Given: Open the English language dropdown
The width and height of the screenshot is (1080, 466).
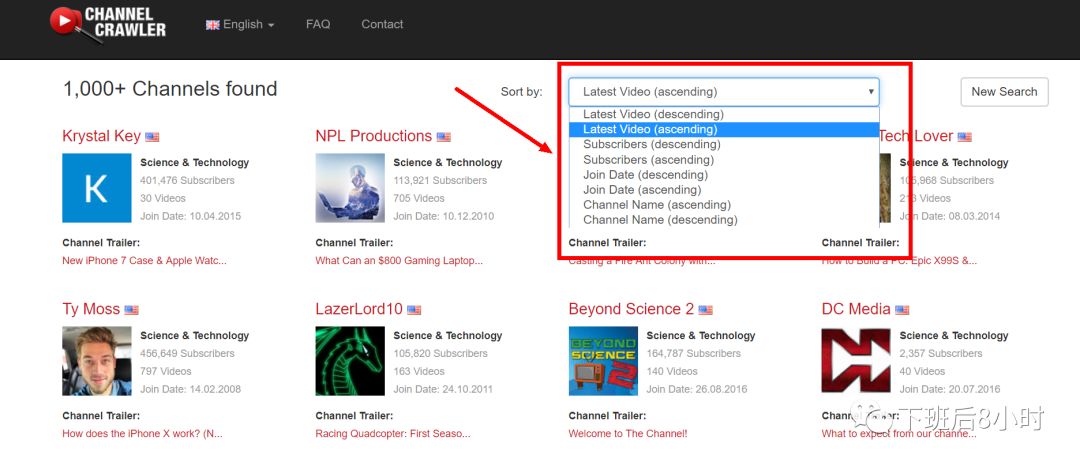Looking at the screenshot, I should 240,24.
